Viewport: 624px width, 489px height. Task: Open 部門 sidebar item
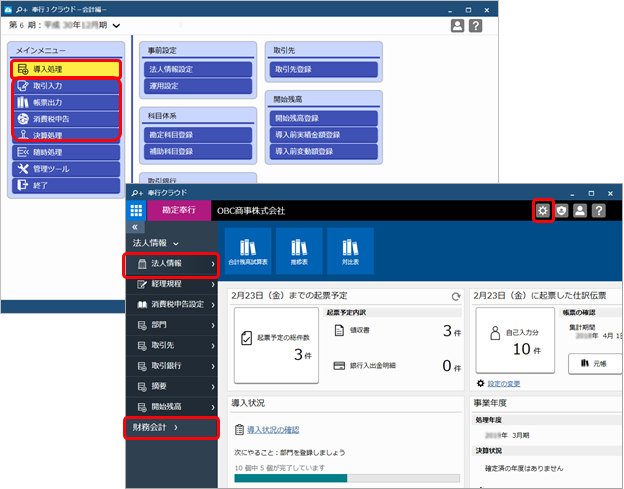coord(172,325)
